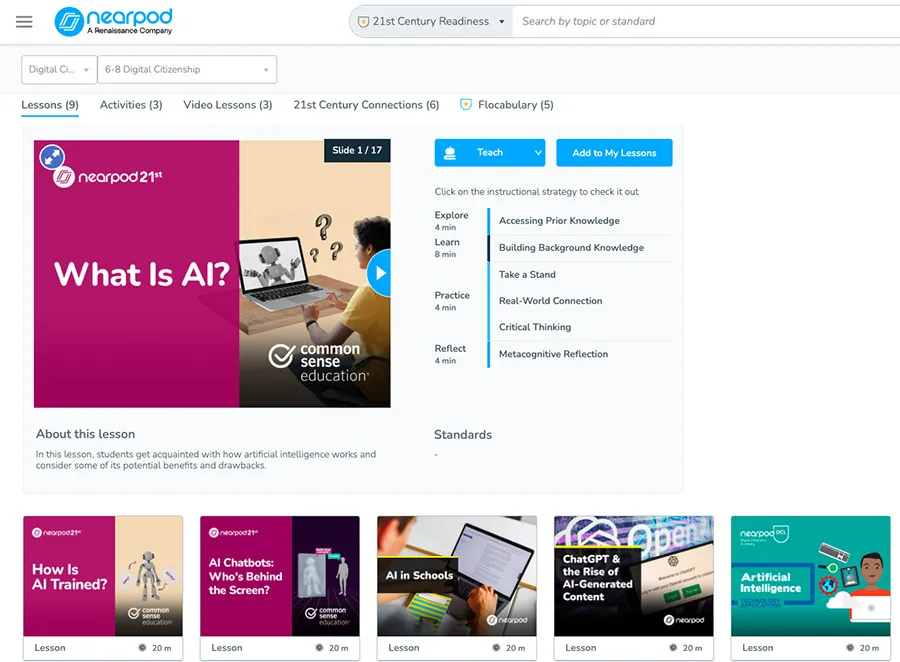900x662 pixels.
Task: Switch to the Lessons (9) tab
Action: (x=50, y=105)
